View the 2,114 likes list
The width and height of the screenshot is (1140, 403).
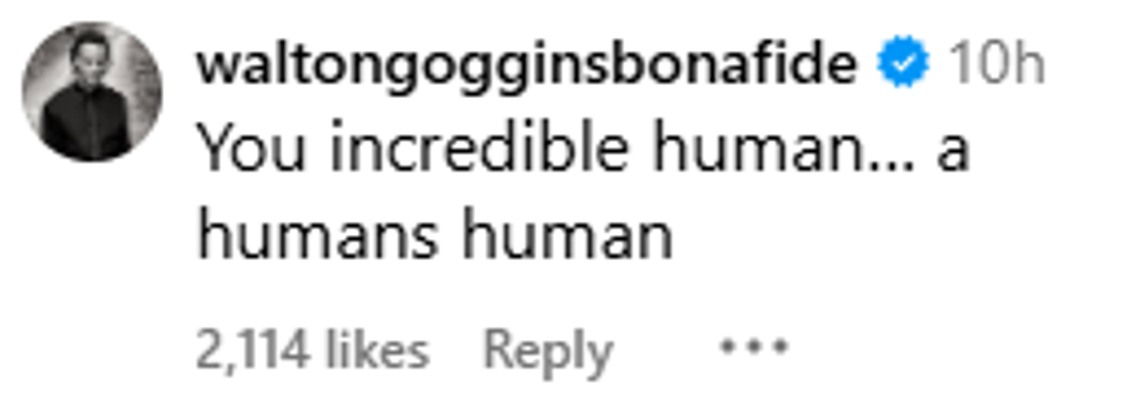coord(313,351)
